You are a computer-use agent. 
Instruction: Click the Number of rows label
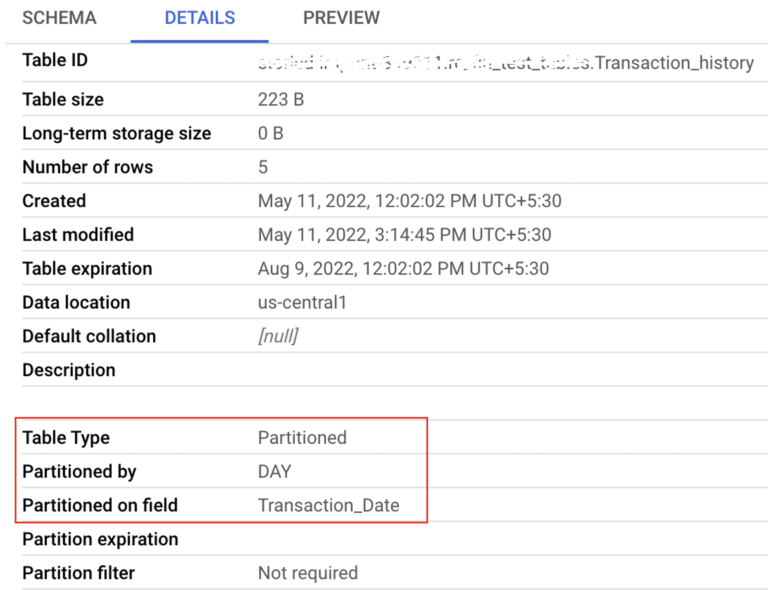88,167
